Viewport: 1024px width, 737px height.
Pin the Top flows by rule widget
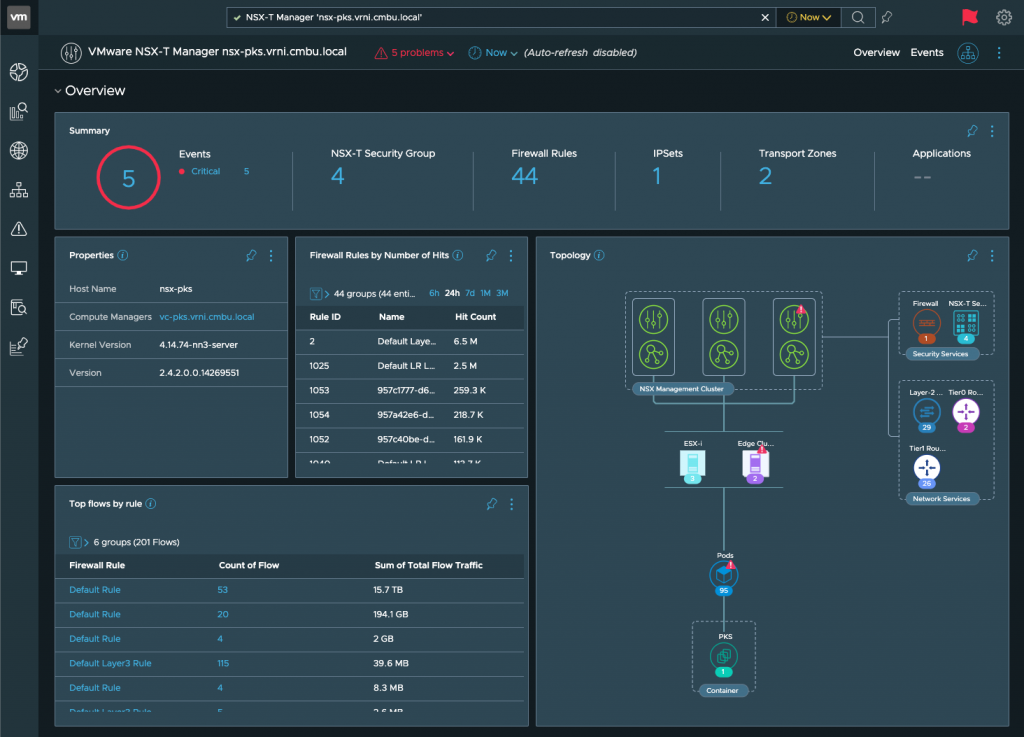[491, 504]
